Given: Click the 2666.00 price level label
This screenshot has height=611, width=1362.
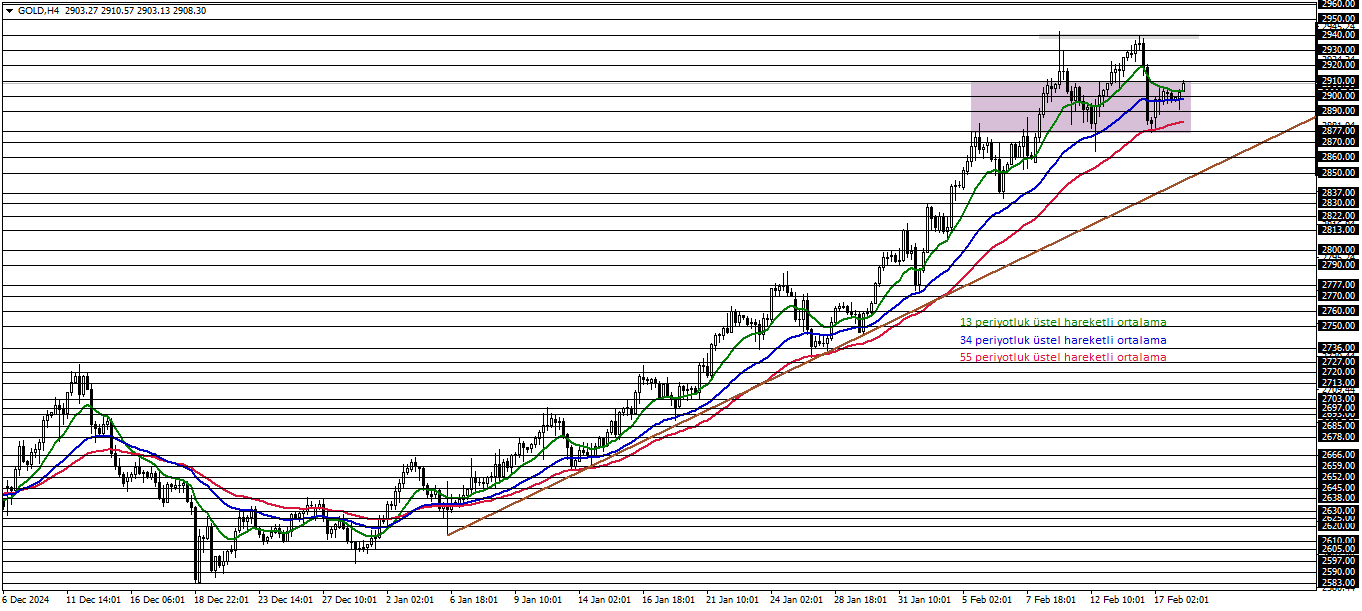Looking at the screenshot, I should [x=1338, y=454].
